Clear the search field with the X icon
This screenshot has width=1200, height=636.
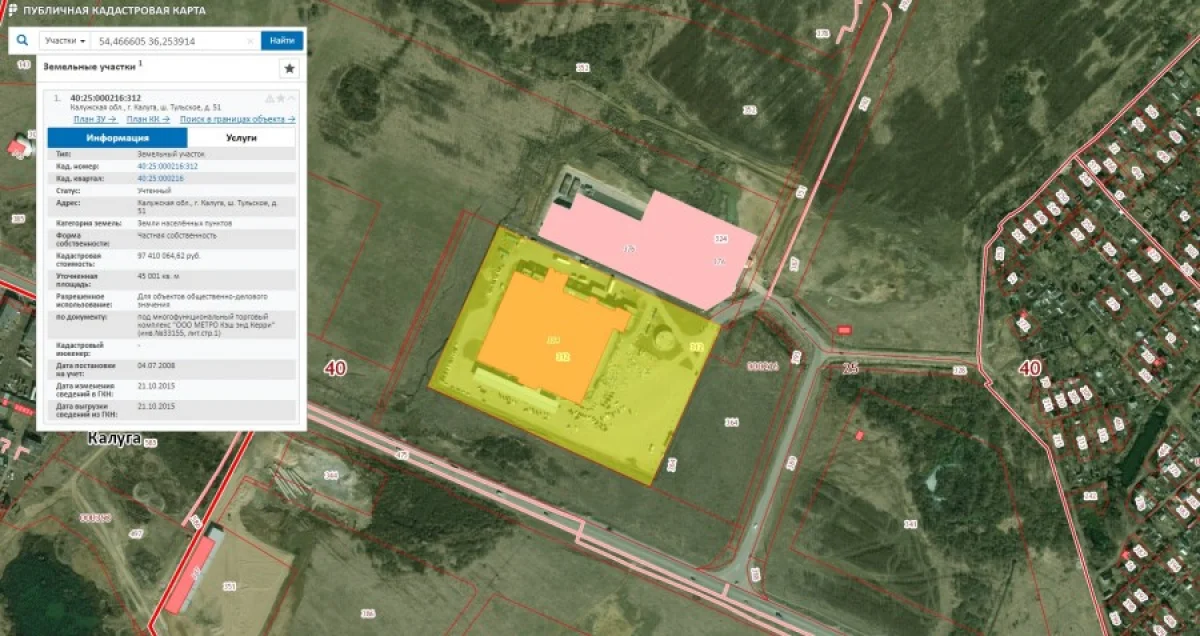click(x=250, y=41)
